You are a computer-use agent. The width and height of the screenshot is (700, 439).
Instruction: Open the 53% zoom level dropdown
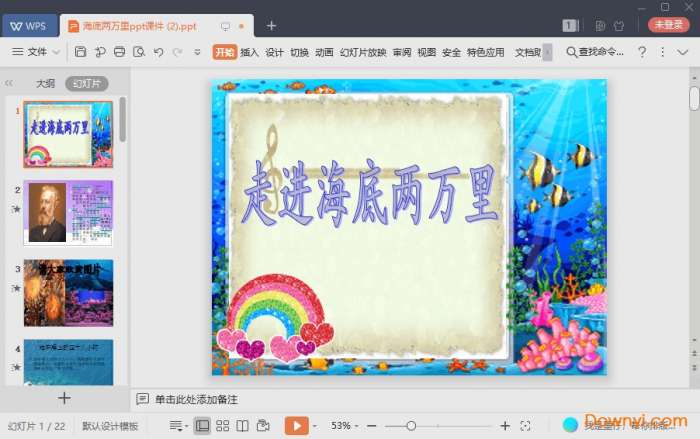(345, 426)
